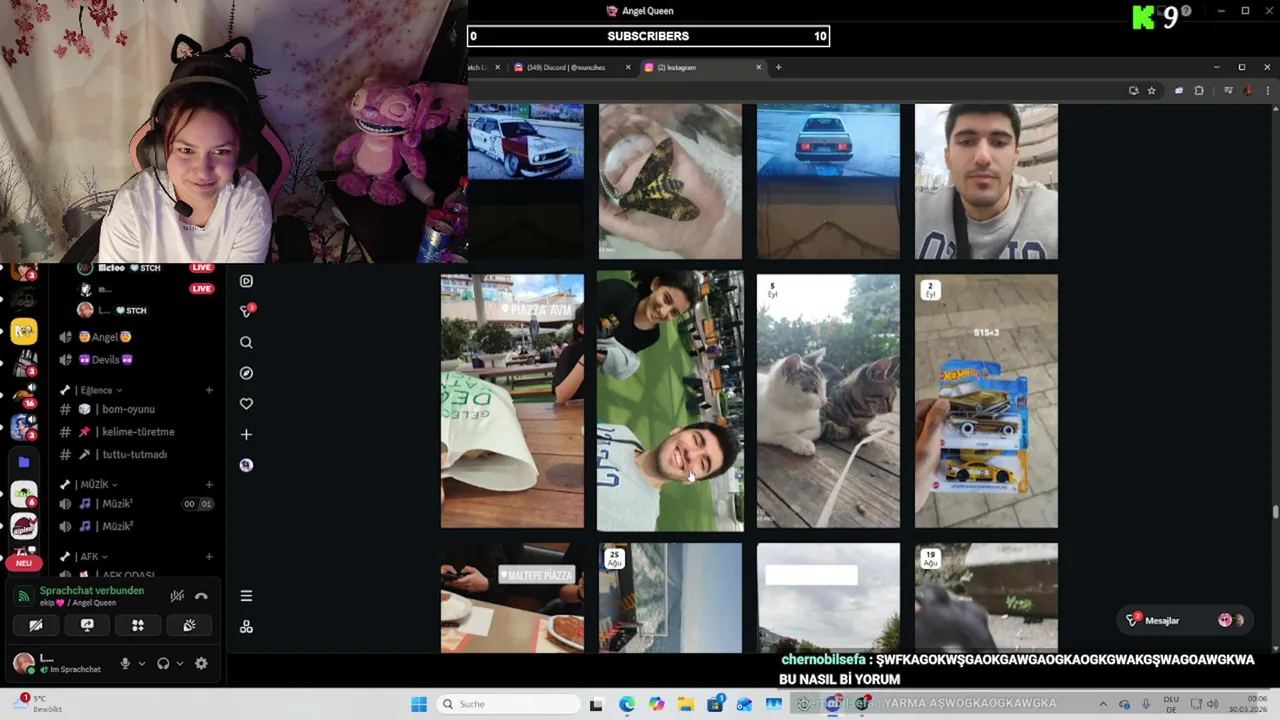Collapse the AFK category in Discord
Viewport: 1280px width, 720px height.
tap(84, 556)
